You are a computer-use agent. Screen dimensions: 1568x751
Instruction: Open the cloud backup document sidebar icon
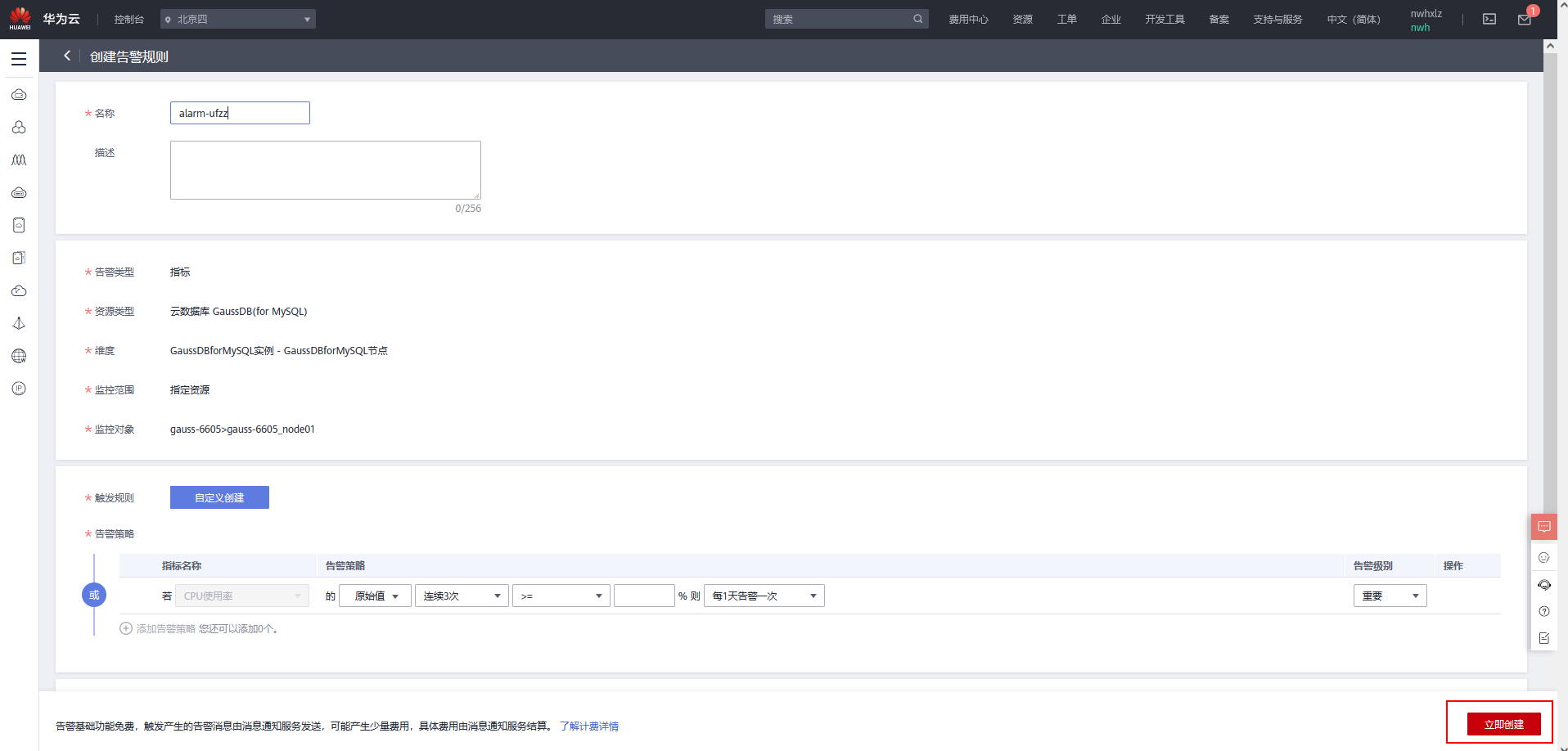pos(19,225)
